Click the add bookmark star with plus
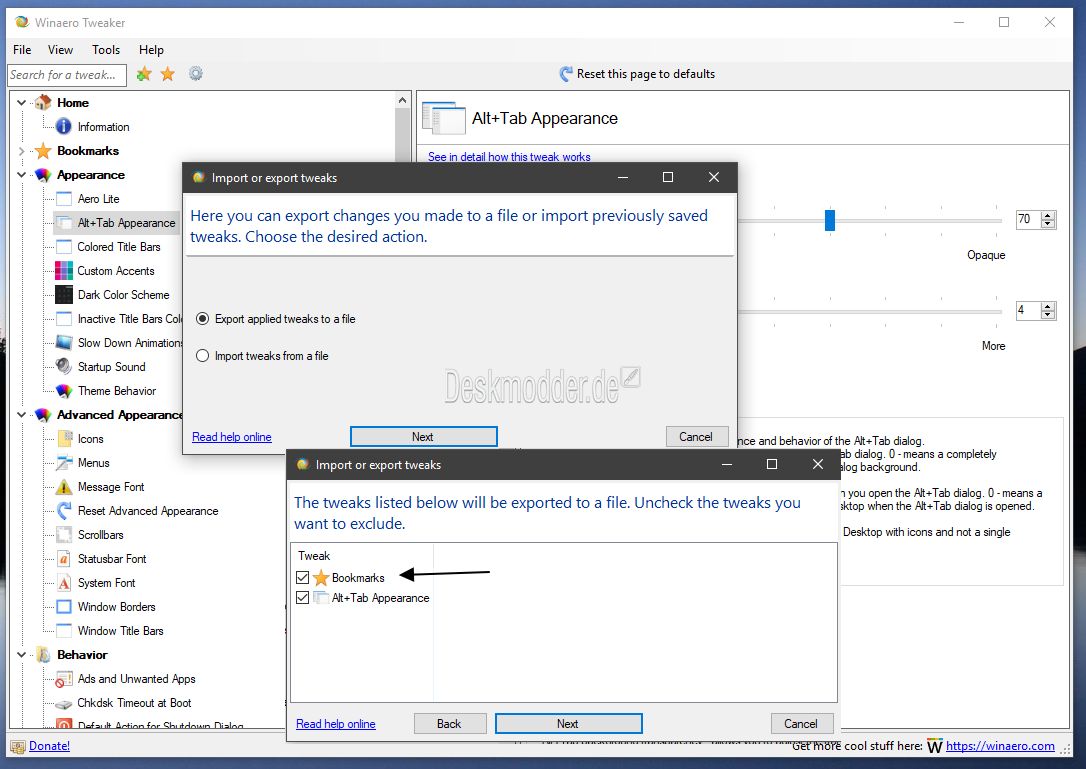 click(x=143, y=74)
